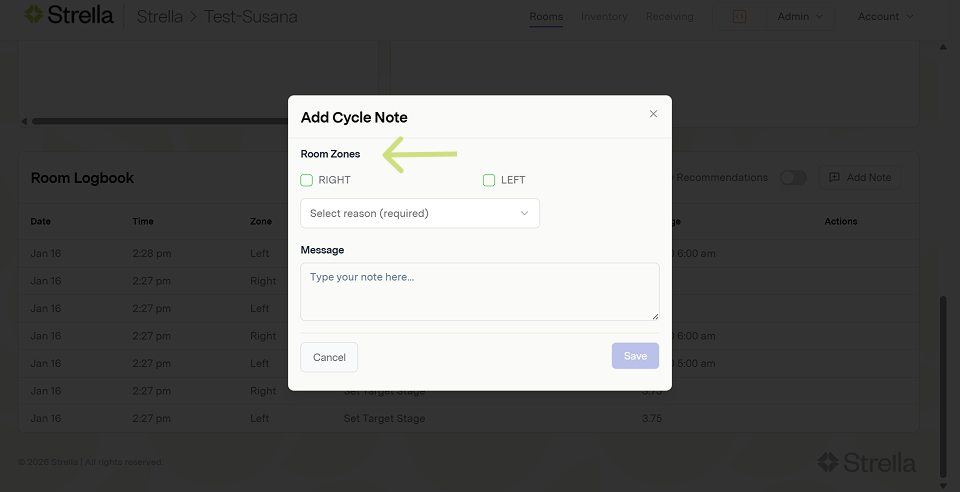960x492 pixels.
Task: Toggle the Recommendations switch
Action: 793,178
